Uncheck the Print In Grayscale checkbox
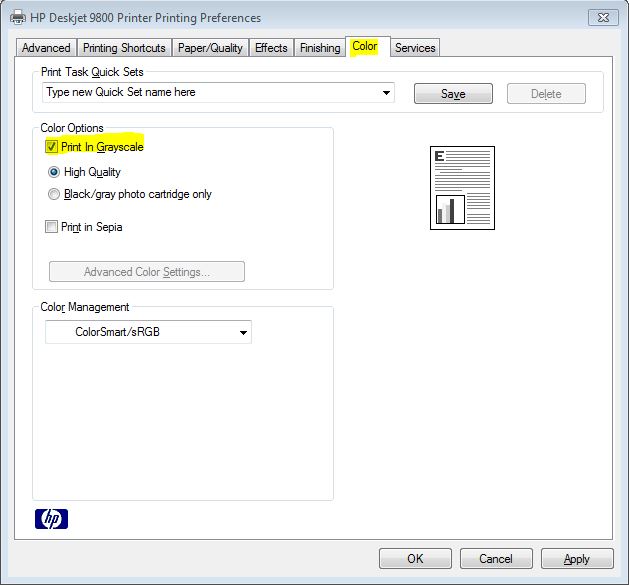Image resolution: width=629 pixels, height=585 pixels. click(x=51, y=146)
